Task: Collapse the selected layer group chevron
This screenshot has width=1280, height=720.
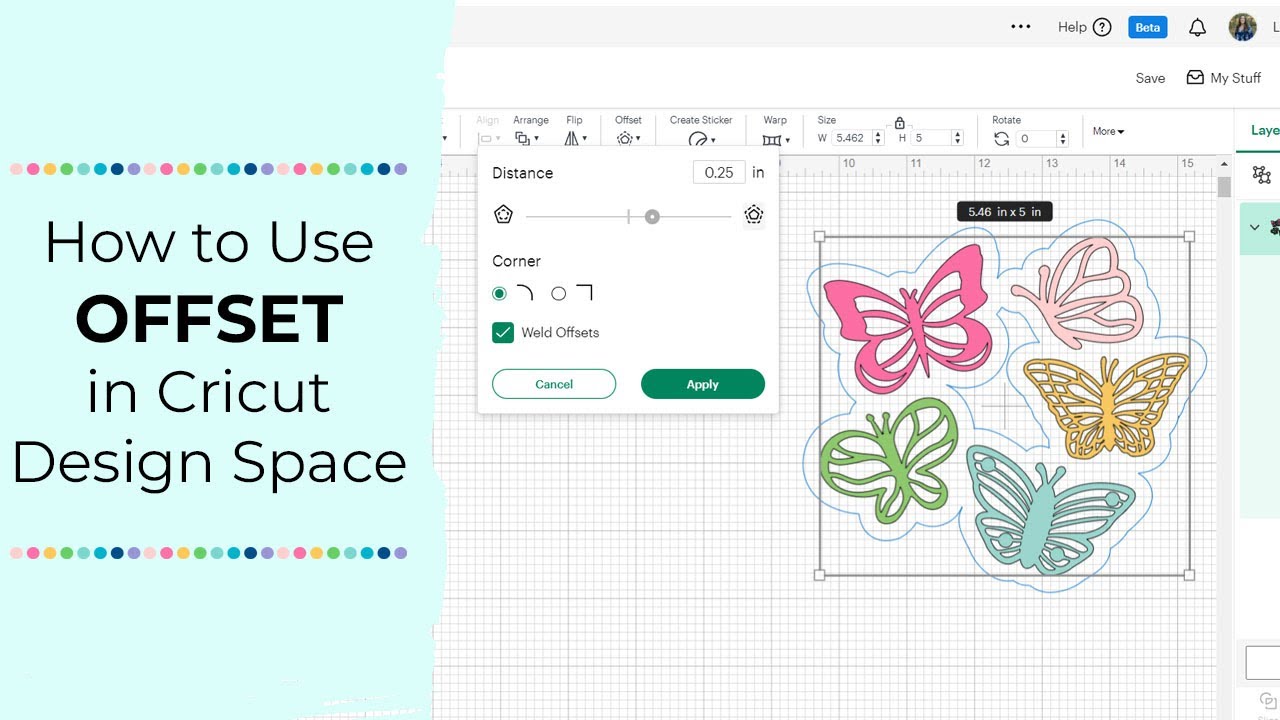Action: 1254,227
